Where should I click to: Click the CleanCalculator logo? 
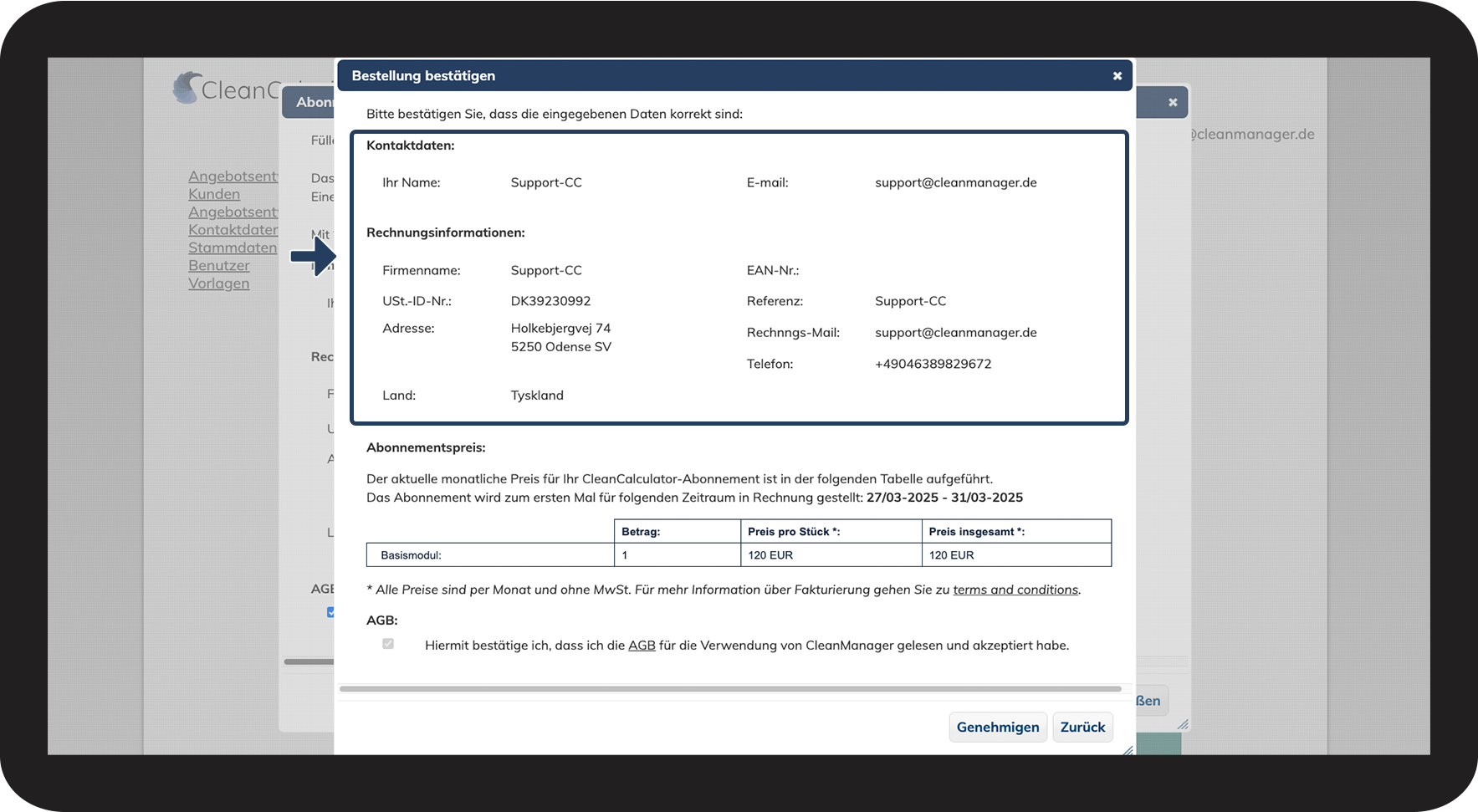(226, 89)
